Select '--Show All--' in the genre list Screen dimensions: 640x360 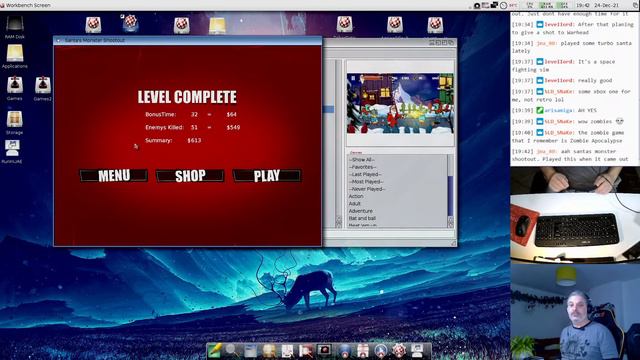(x=362, y=160)
